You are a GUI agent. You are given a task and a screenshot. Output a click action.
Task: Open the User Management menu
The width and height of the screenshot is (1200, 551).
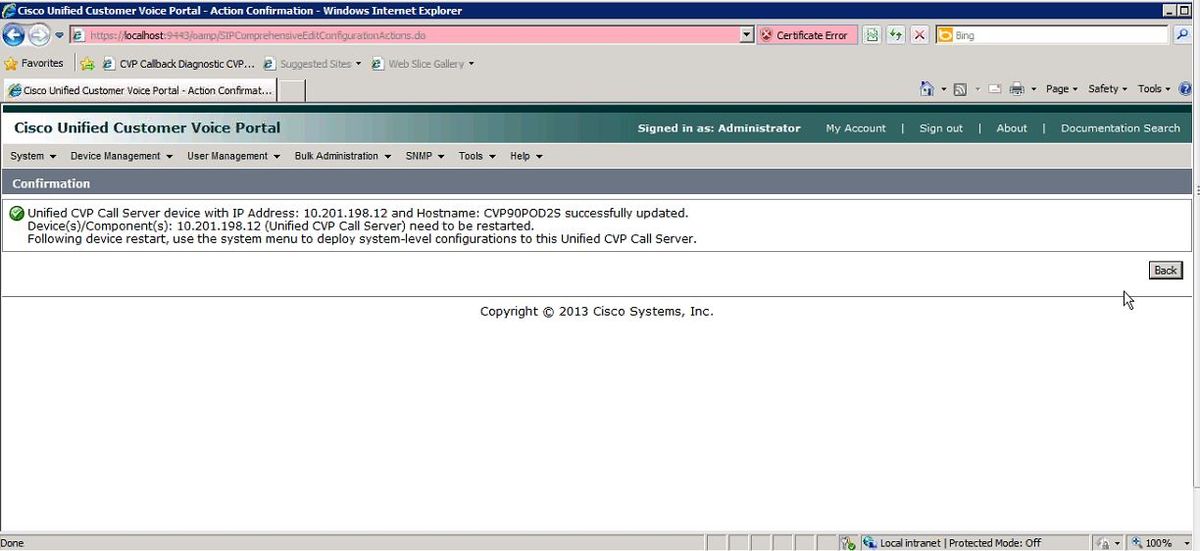234,156
